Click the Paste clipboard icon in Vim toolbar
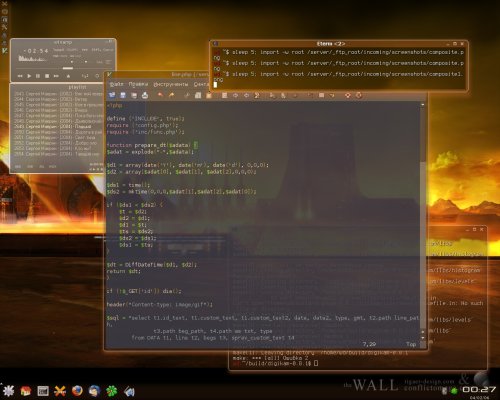Image resolution: width=500 pixels, height=400 pixels. point(209,95)
